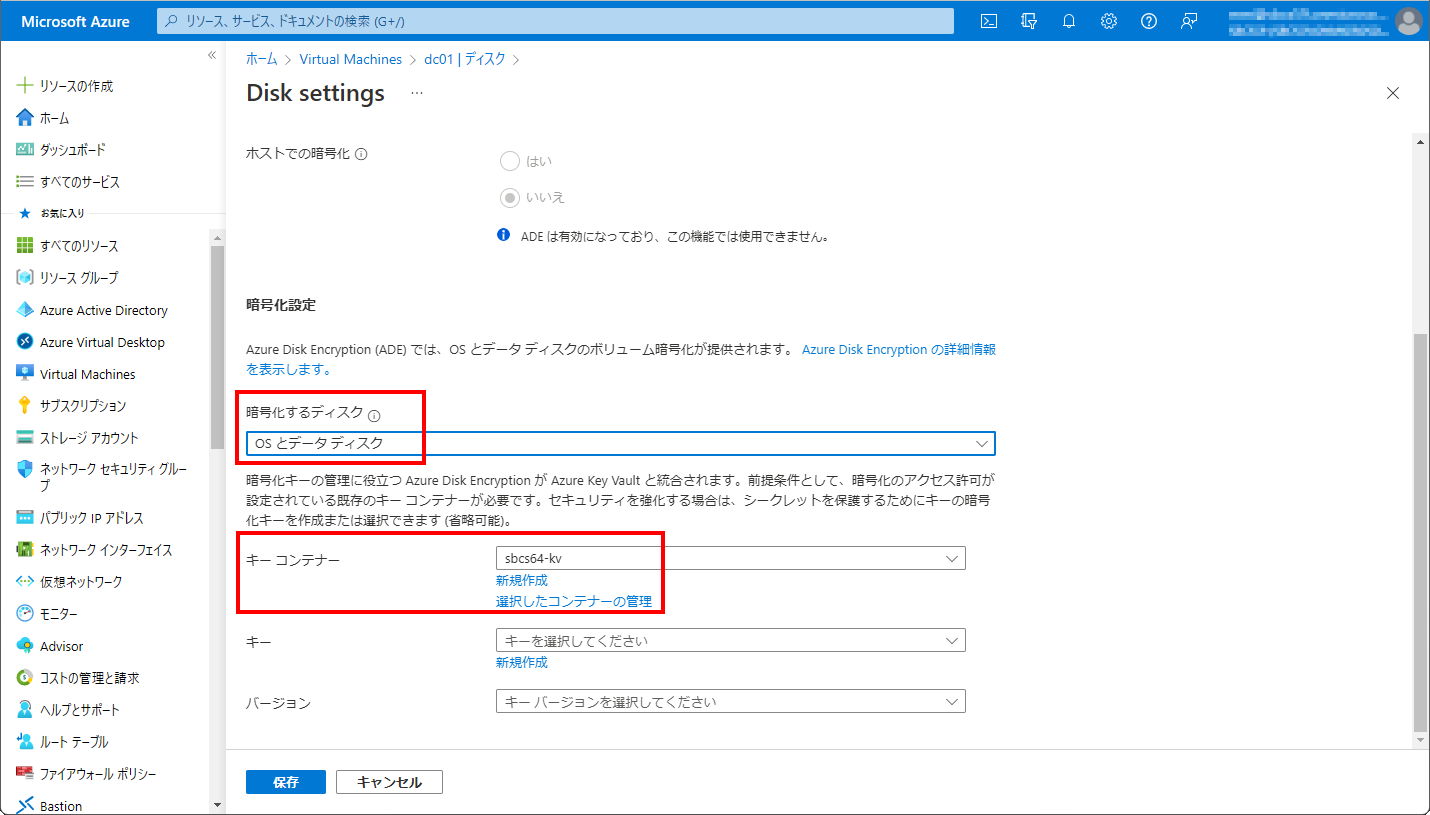Screen dimensions: 1430x815
Task: Select the いいえ radio for host encryption
Action: tap(510, 197)
